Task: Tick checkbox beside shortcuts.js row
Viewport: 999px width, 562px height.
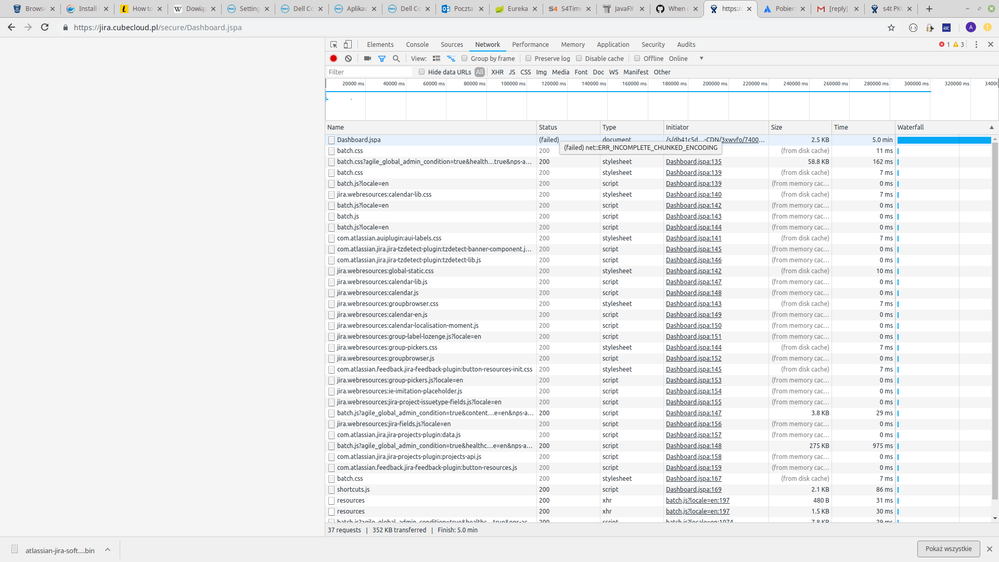Action: [x=331, y=489]
